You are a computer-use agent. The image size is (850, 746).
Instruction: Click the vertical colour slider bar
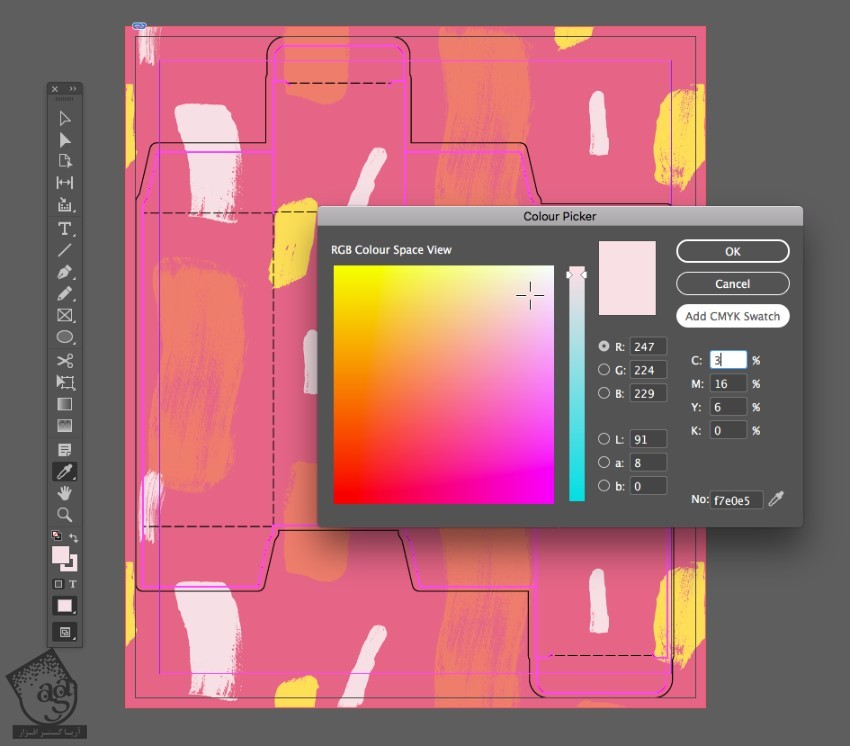(x=576, y=384)
